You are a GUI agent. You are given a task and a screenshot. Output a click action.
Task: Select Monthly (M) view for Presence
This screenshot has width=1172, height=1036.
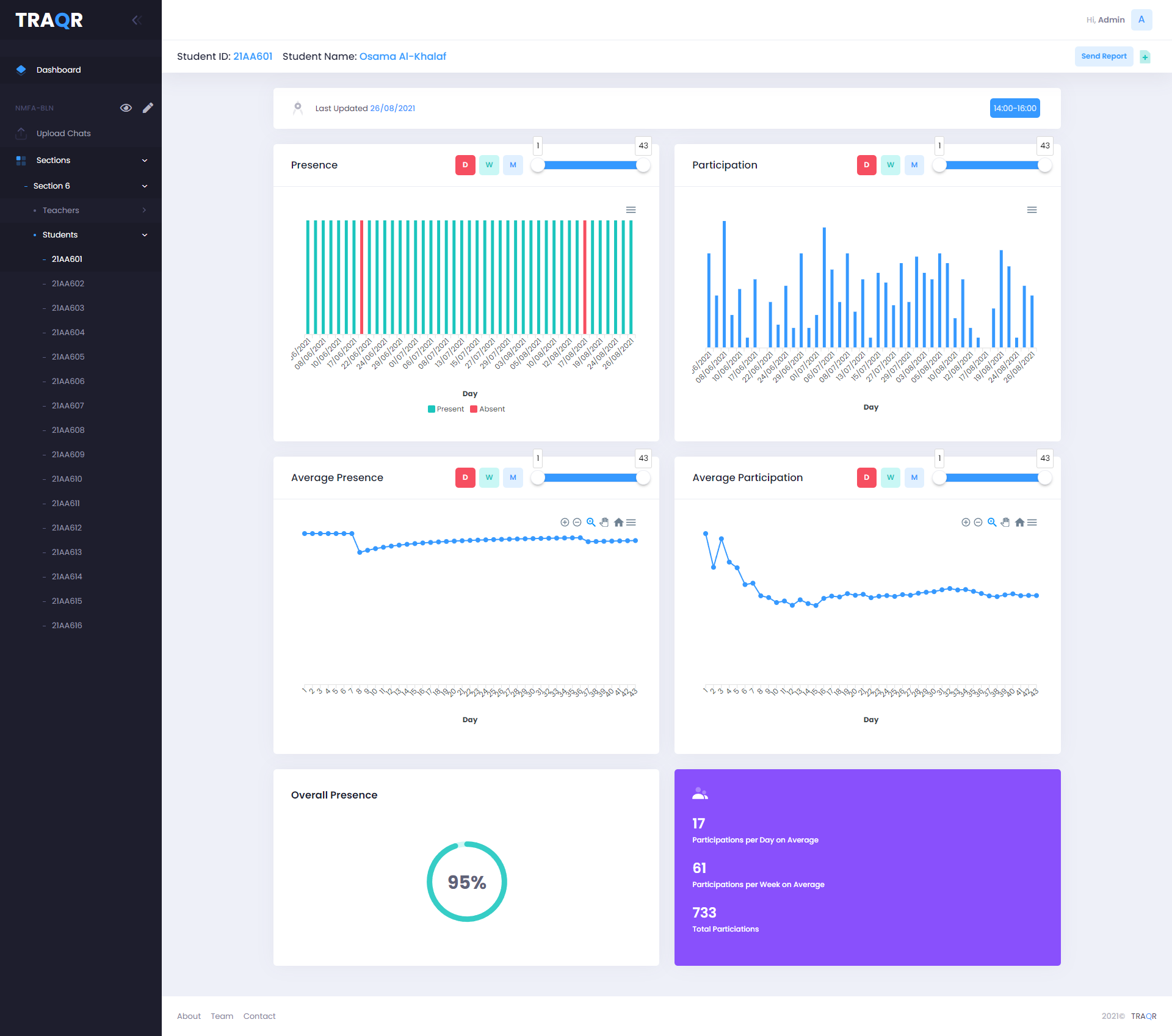(513, 165)
